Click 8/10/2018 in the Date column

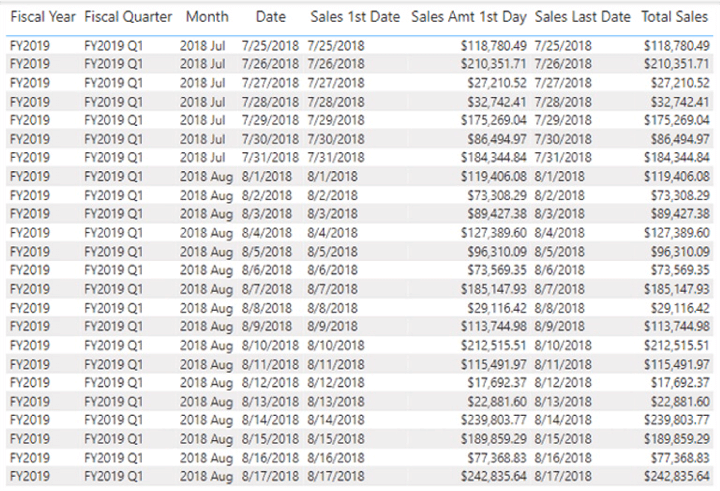(x=270, y=345)
